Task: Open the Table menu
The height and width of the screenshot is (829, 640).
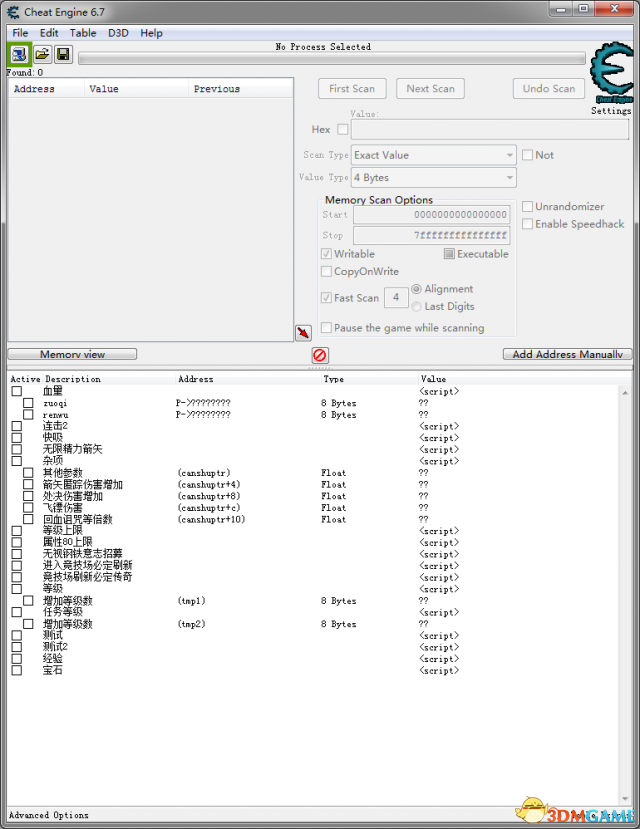Action: click(83, 33)
